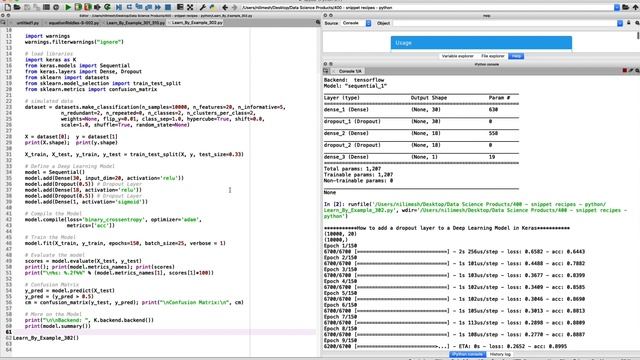Switch to the IPython console tab
This screenshot has width=640, height=360.
(467, 354)
